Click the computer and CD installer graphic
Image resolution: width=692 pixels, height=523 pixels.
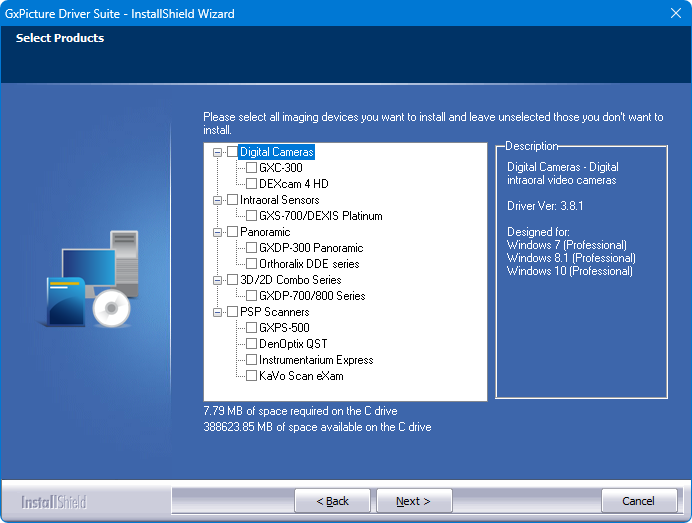(x=87, y=280)
